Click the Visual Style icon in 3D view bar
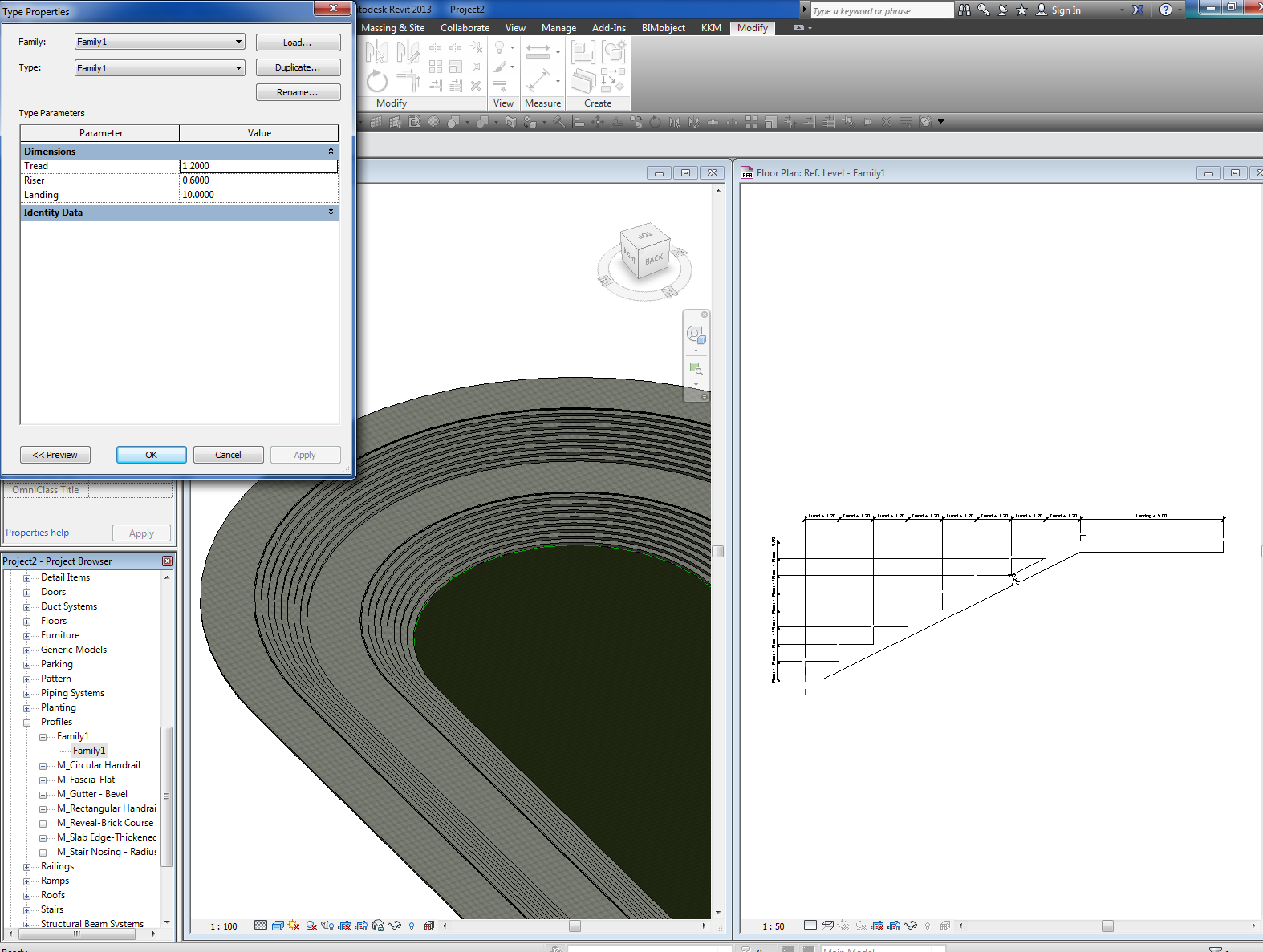 [x=278, y=926]
